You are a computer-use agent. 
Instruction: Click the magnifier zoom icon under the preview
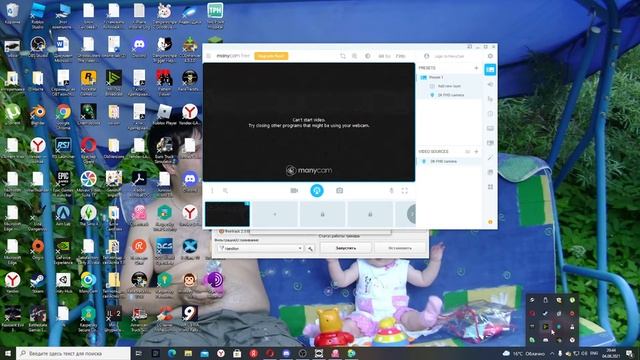pos(225,191)
